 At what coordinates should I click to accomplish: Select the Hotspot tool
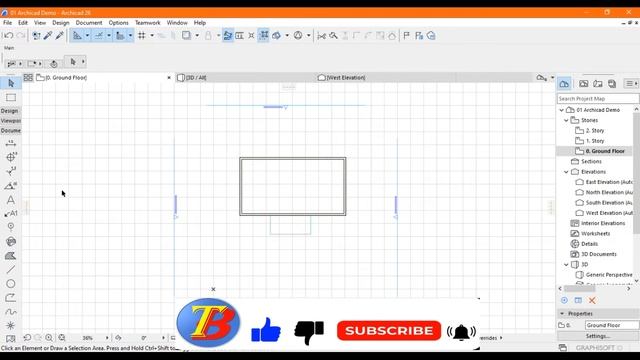[11, 325]
